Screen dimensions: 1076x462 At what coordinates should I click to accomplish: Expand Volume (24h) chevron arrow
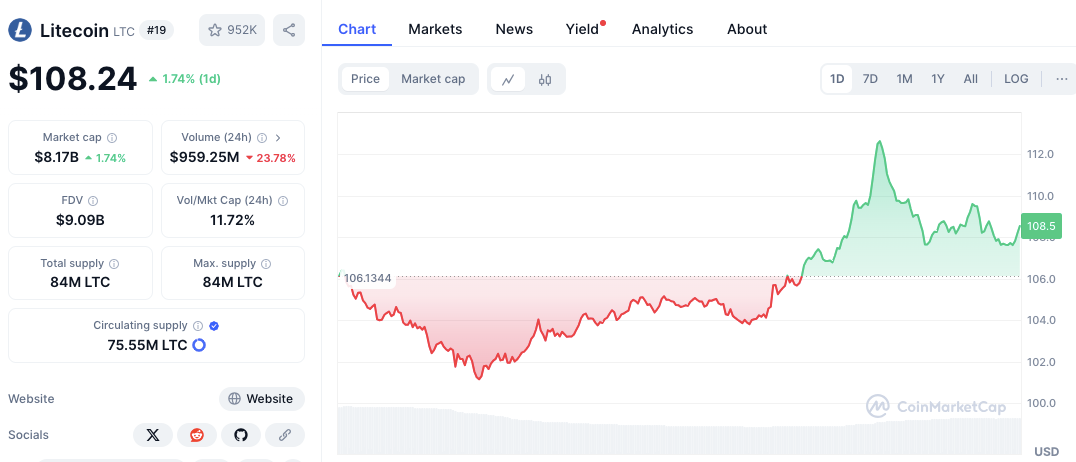pos(278,138)
